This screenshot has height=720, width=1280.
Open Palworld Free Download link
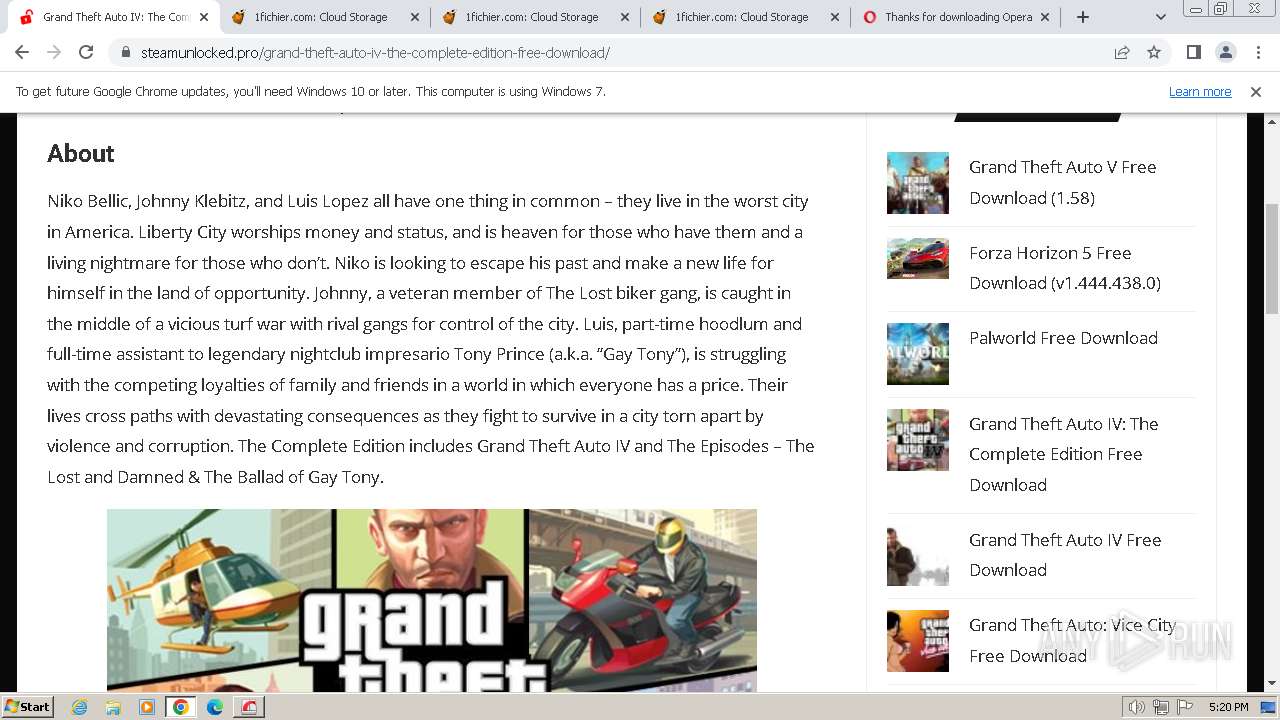1063,338
